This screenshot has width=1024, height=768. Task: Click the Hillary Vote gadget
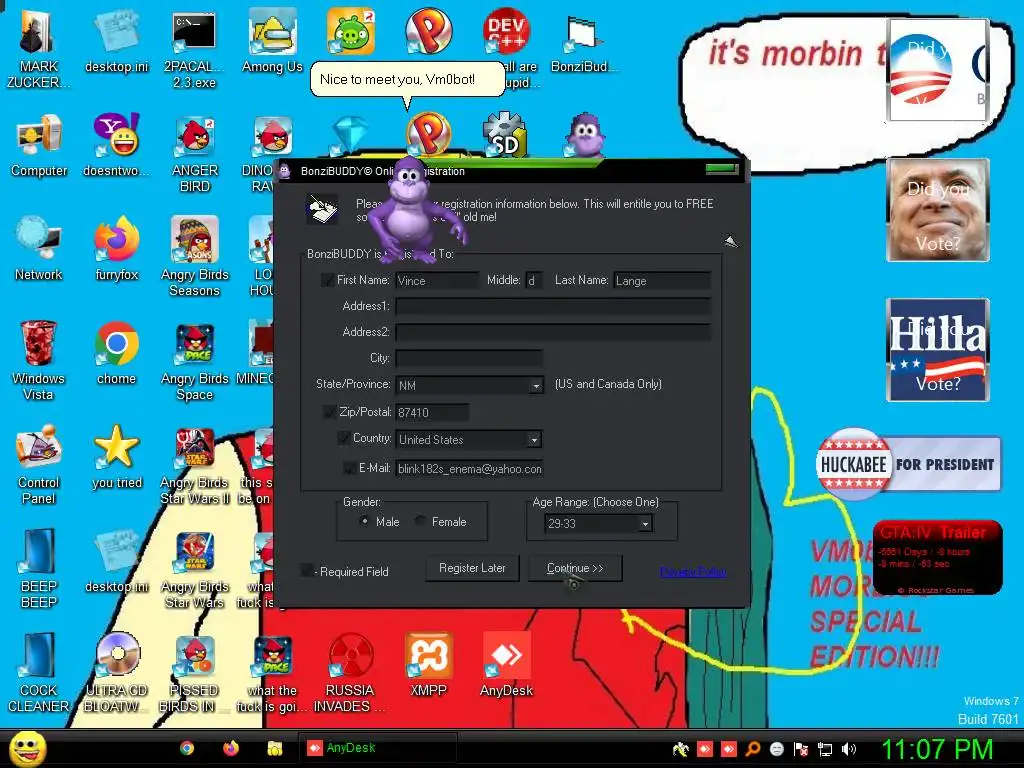click(x=937, y=349)
